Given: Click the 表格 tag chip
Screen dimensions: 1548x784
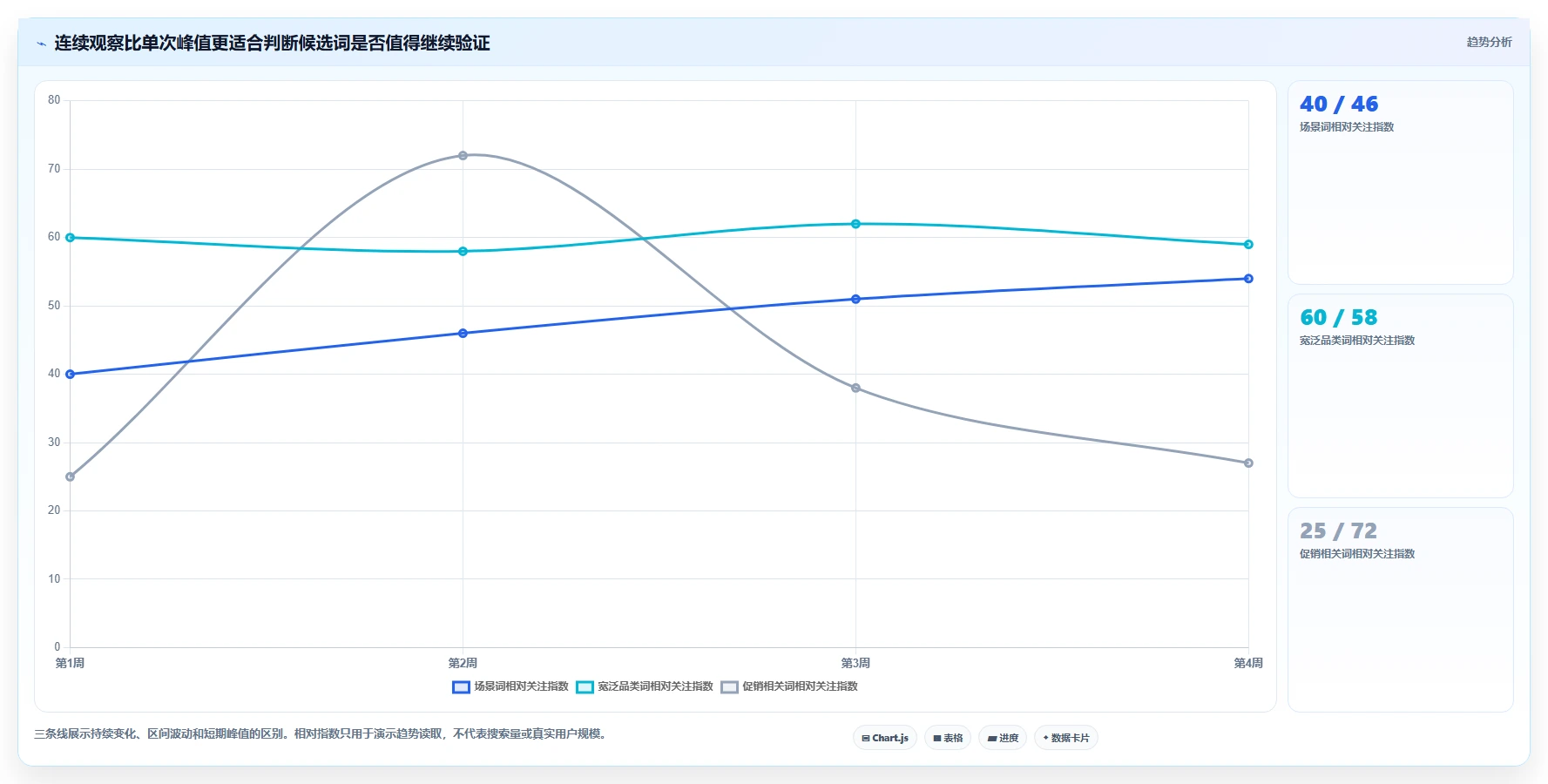Looking at the screenshot, I should pos(948,738).
